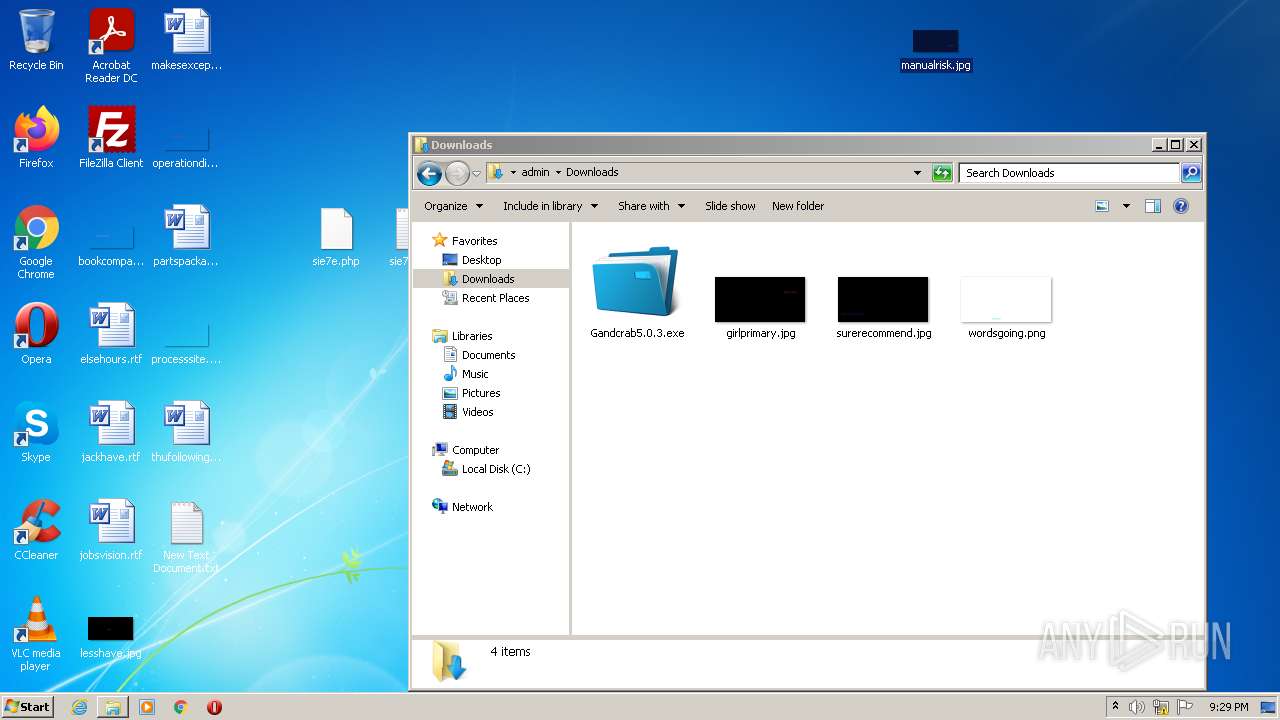Select makesexcep... Word document icon
This screenshot has height=720, width=1280.
coord(186,40)
